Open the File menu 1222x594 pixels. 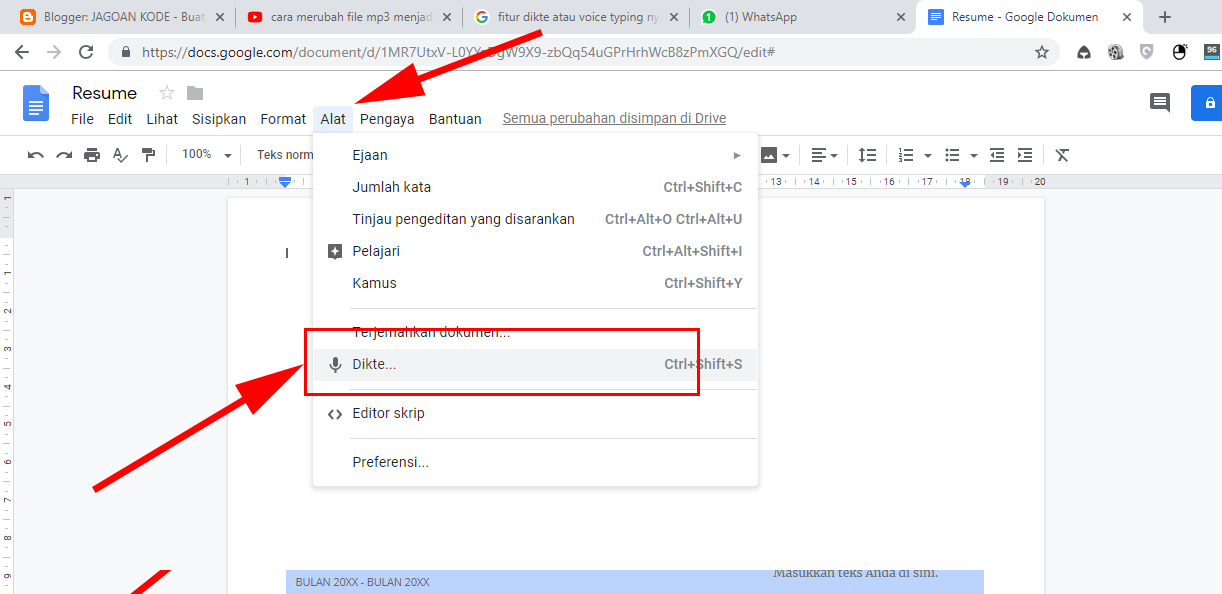[83, 119]
